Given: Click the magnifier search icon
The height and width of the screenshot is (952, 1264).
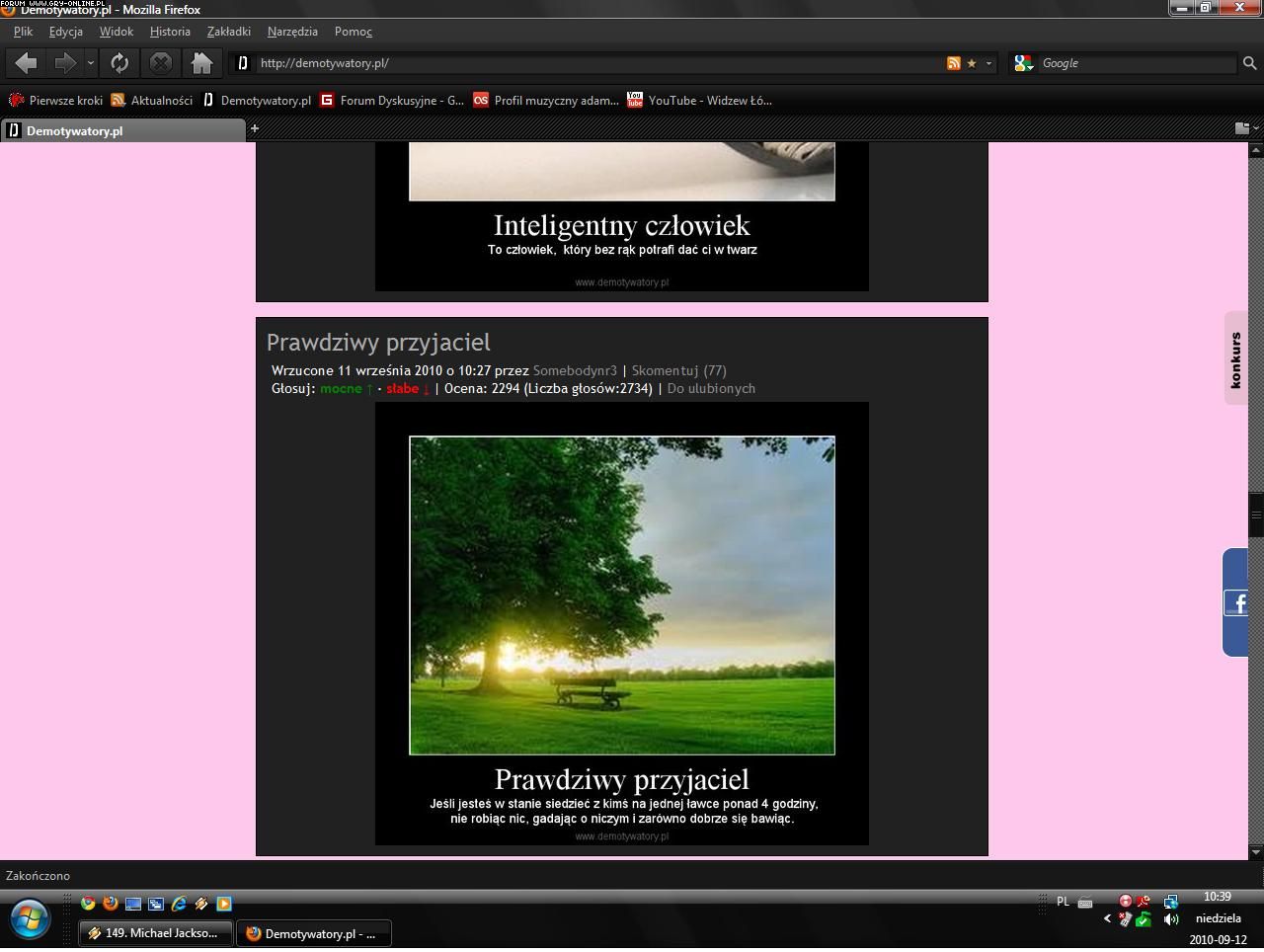Looking at the screenshot, I should 1249,63.
